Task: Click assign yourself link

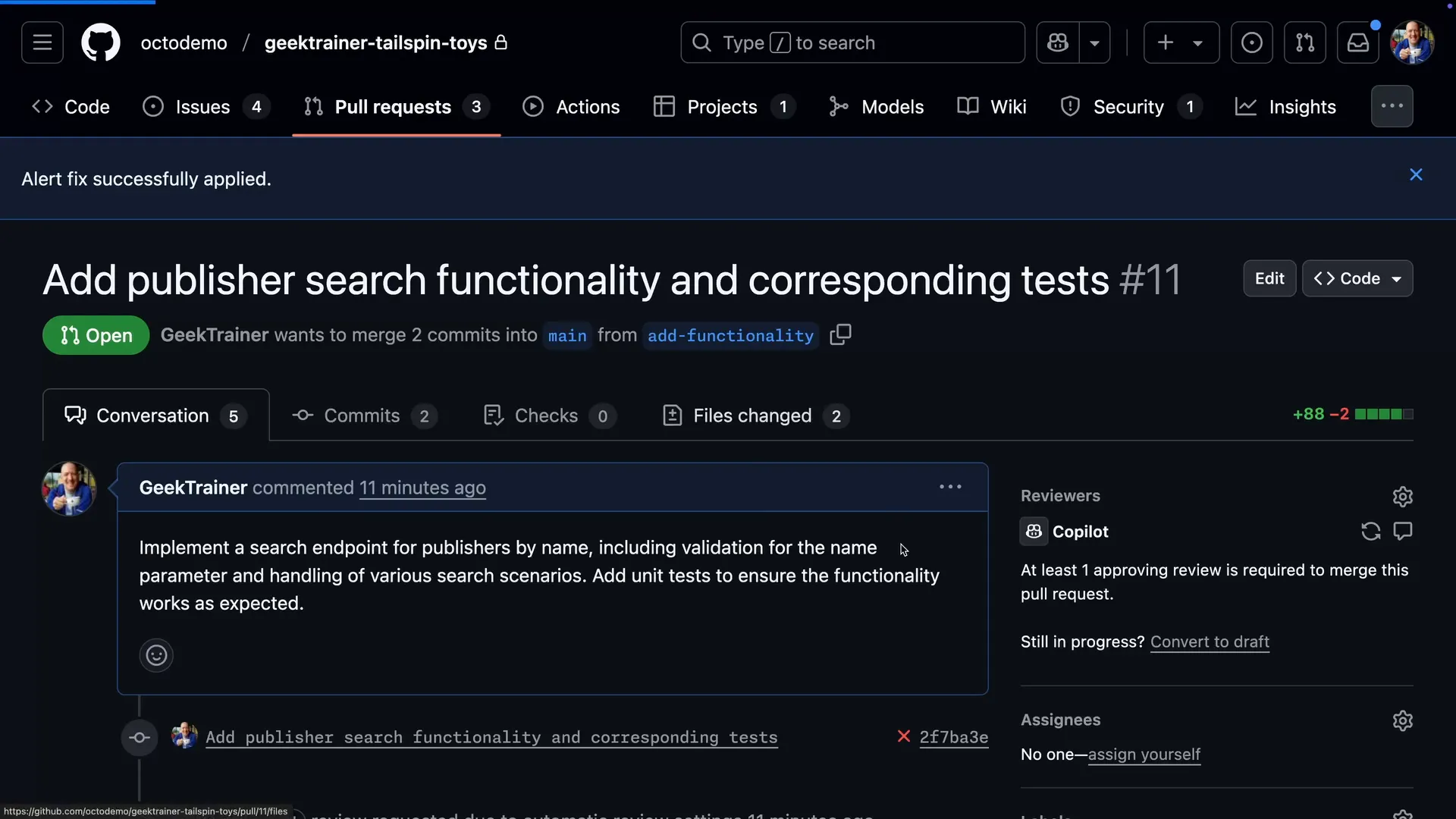Action: pos(1144,755)
